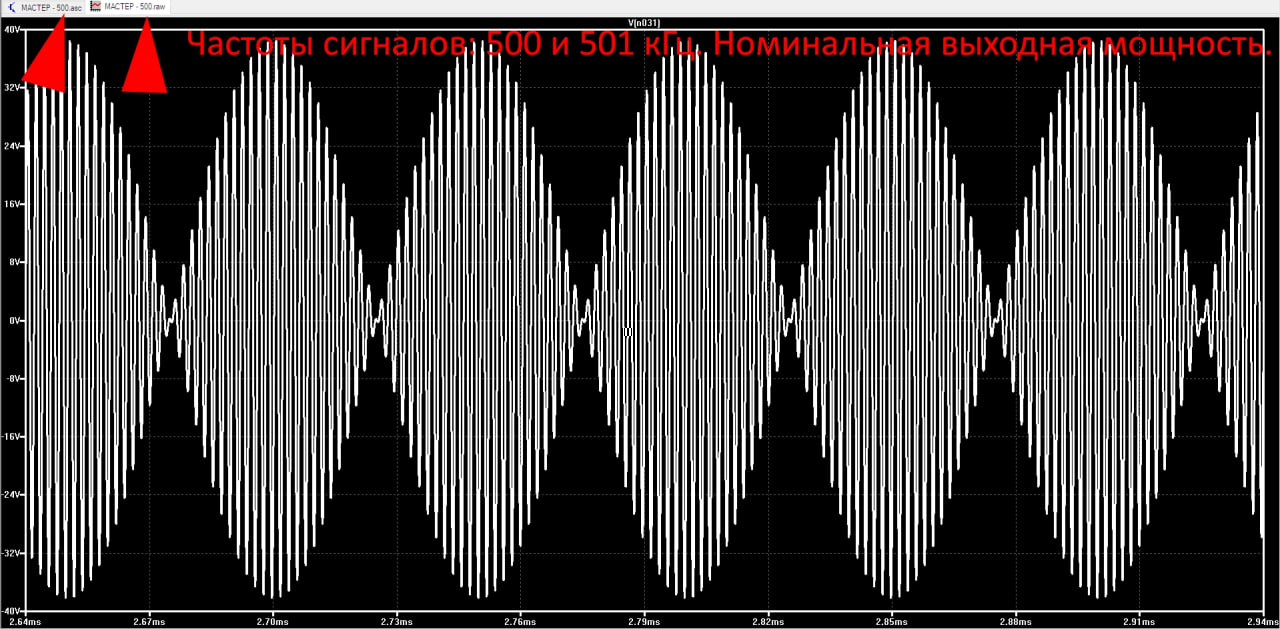This screenshot has width=1280, height=629.
Task: Click the 2.82ms time axis label
Action: click(x=768, y=622)
